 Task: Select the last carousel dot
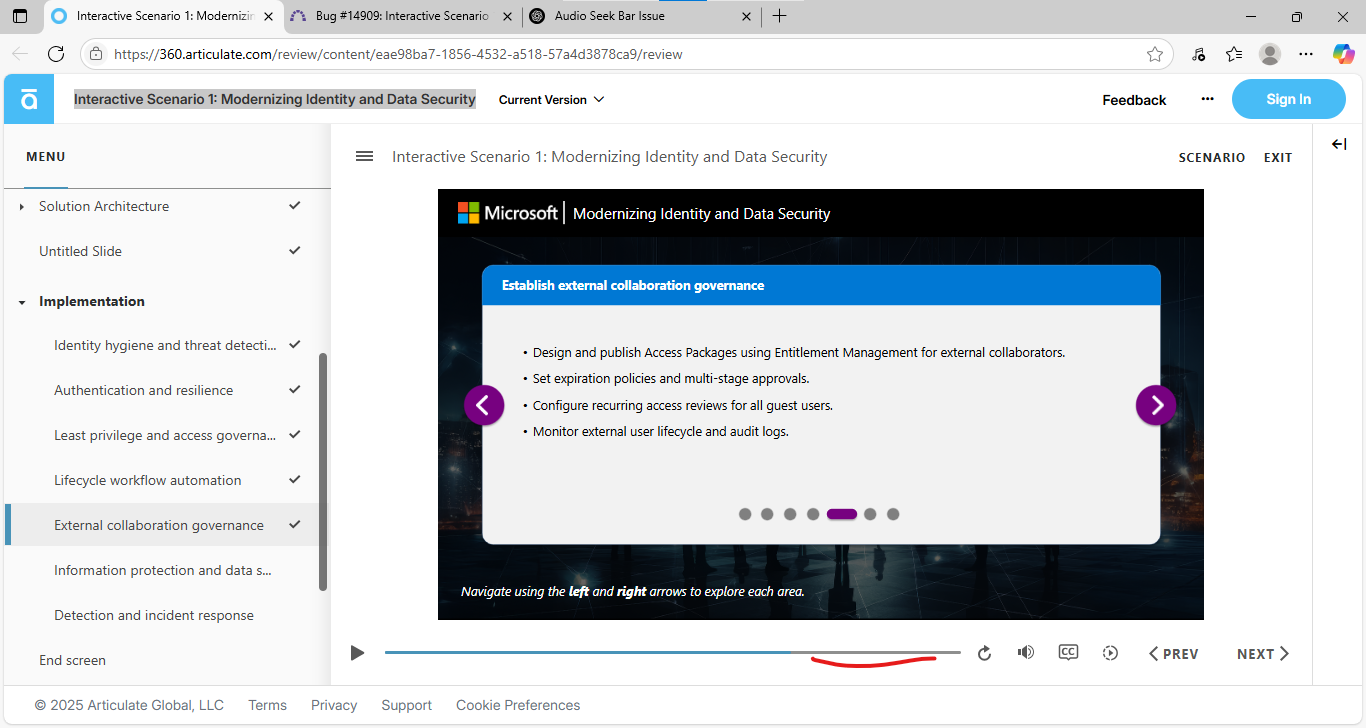pos(893,514)
